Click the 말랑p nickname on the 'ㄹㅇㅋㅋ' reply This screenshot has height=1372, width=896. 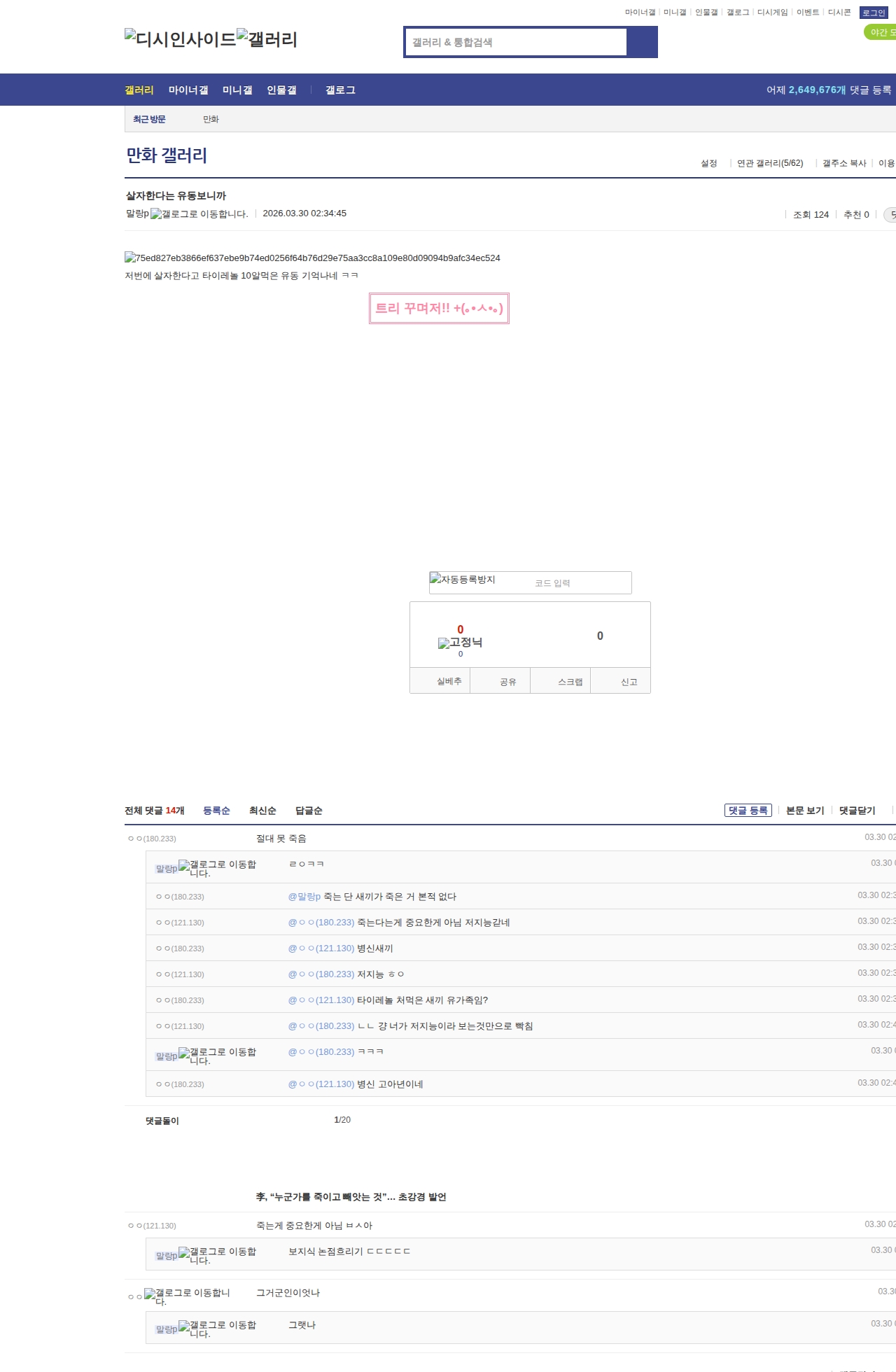click(167, 869)
